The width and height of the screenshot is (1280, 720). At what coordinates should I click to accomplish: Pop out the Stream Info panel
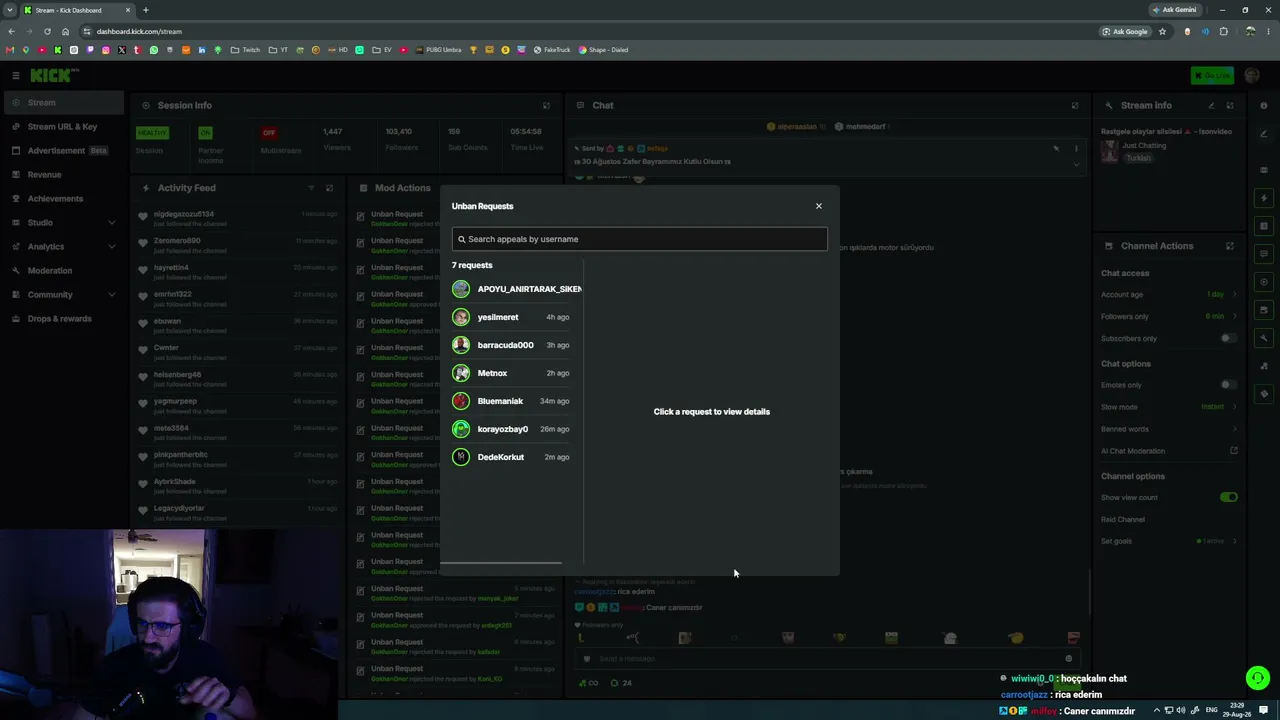tap(1230, 105)
